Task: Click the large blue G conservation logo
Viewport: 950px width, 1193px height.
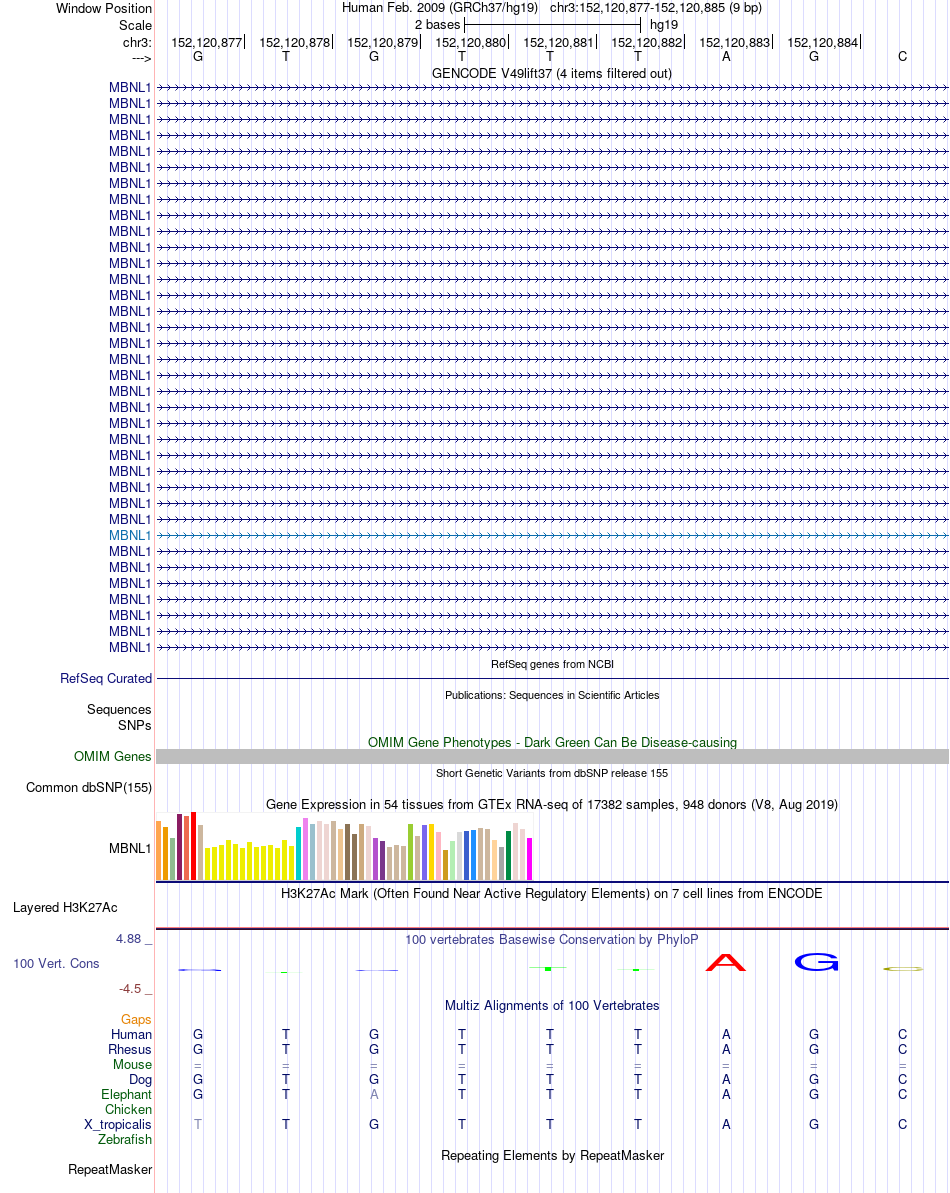Action: click(x=816, y=962)
